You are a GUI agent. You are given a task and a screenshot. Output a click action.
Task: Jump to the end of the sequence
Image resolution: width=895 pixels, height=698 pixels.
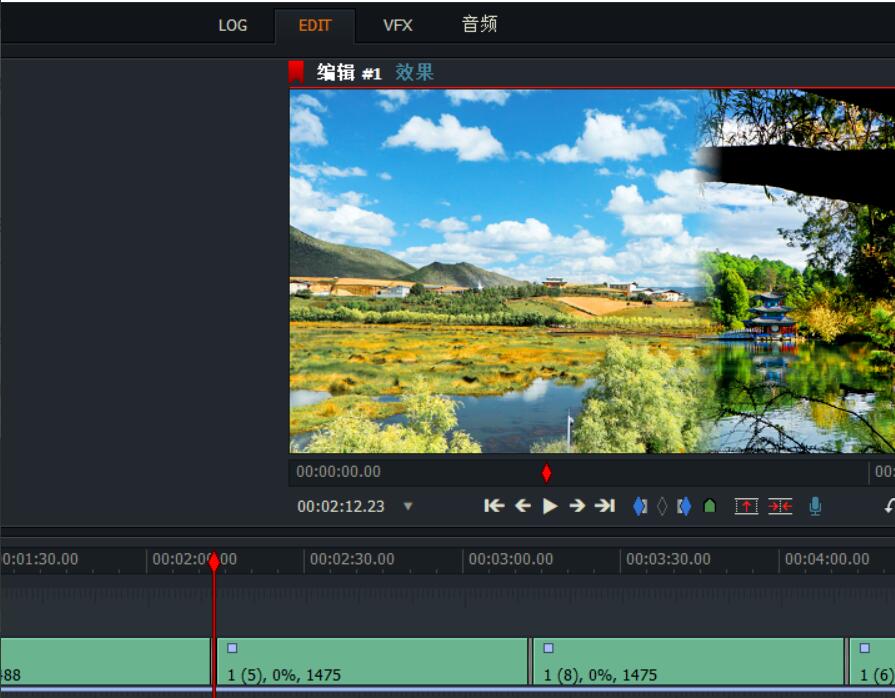pos(604,506)
